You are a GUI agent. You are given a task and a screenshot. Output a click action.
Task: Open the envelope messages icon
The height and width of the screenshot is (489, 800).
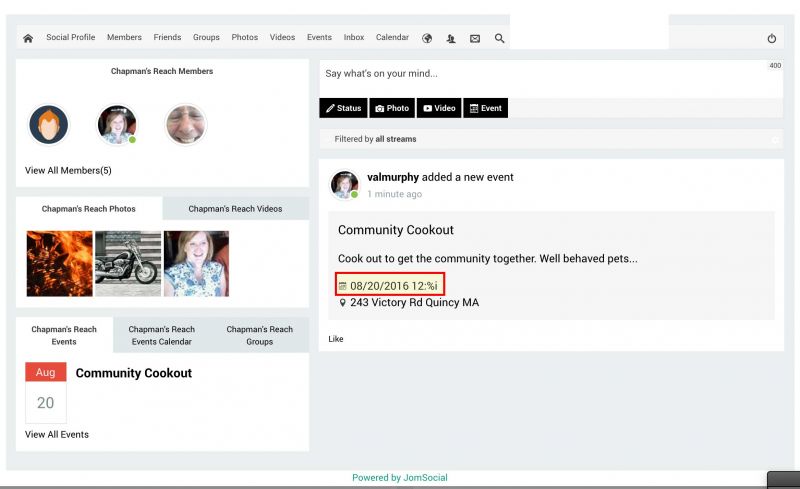(475, 38)
